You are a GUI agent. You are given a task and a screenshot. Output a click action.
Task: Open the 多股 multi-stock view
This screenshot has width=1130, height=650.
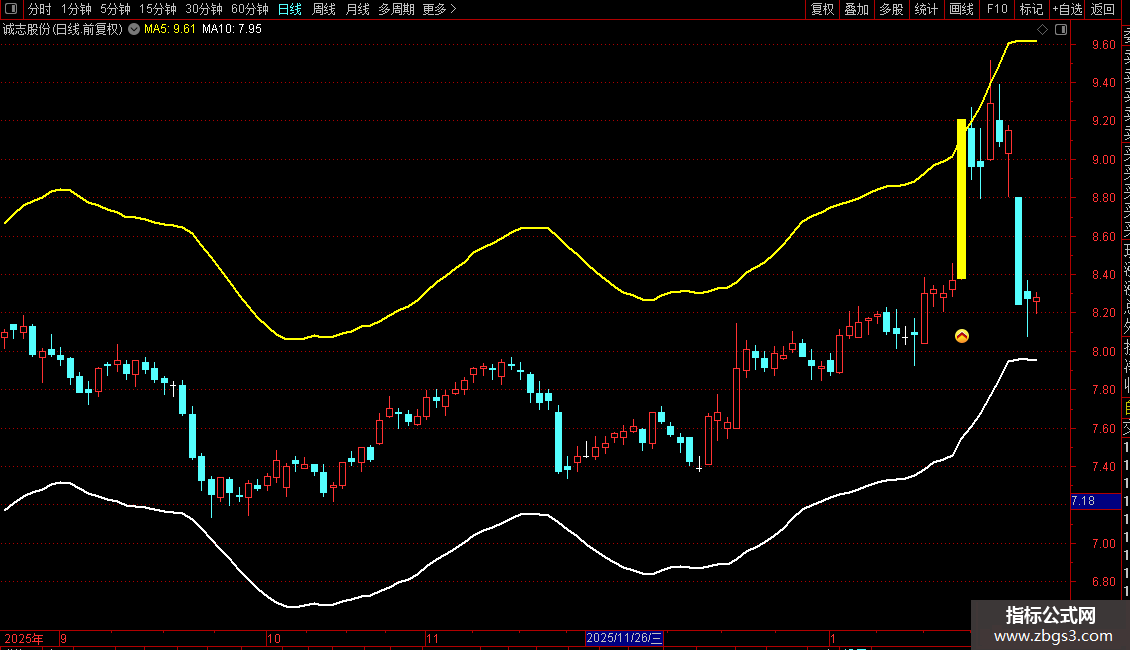point(891,9)
